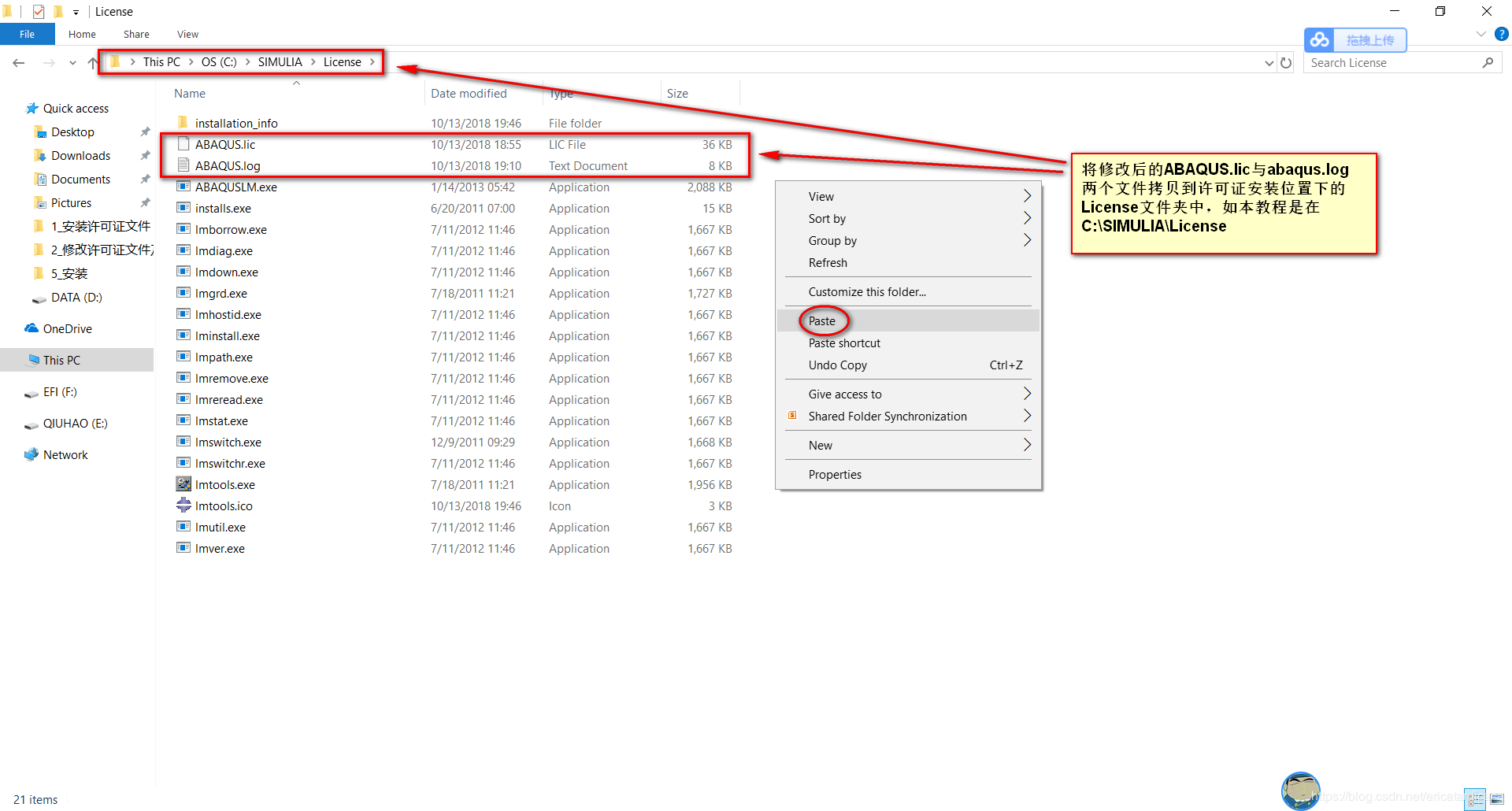Image resolution: width=1512 pixels, height=811 pixels.
Task: Select the lmgrd.exe file icon
Action: (183, 293)
